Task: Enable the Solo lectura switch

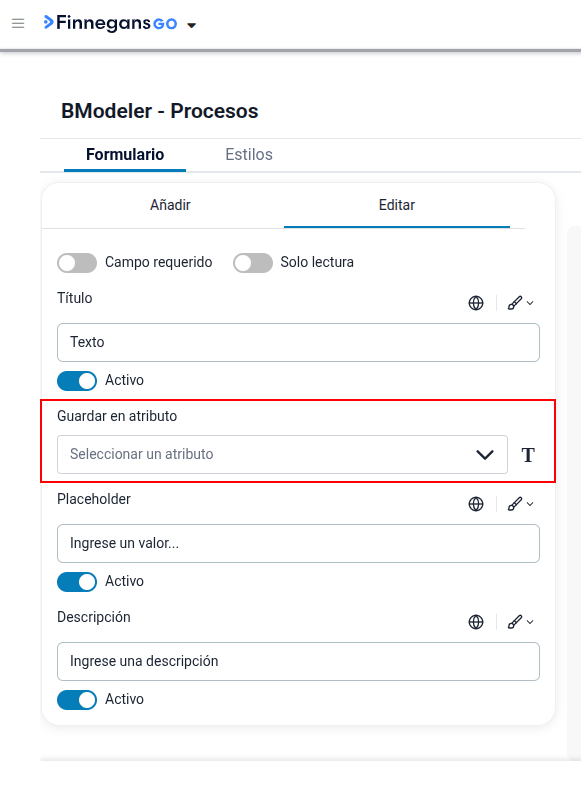Action: point(253,263)
